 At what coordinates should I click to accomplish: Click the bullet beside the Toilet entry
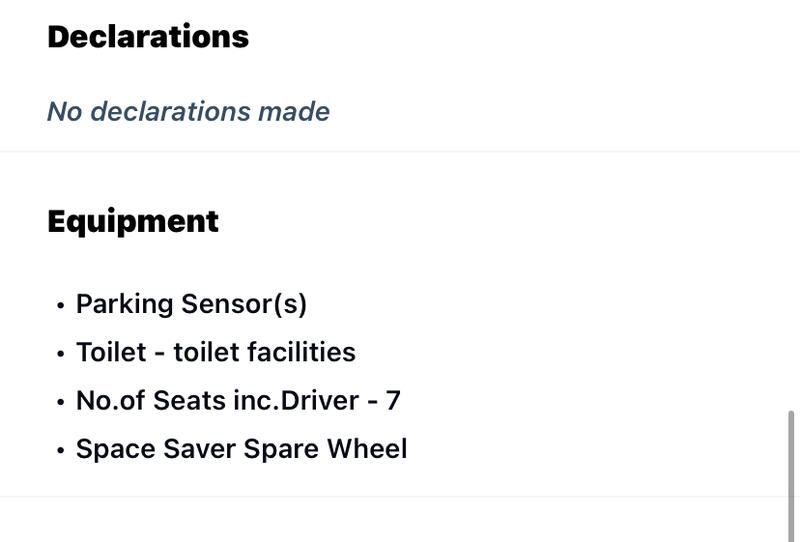pos(61,353)
